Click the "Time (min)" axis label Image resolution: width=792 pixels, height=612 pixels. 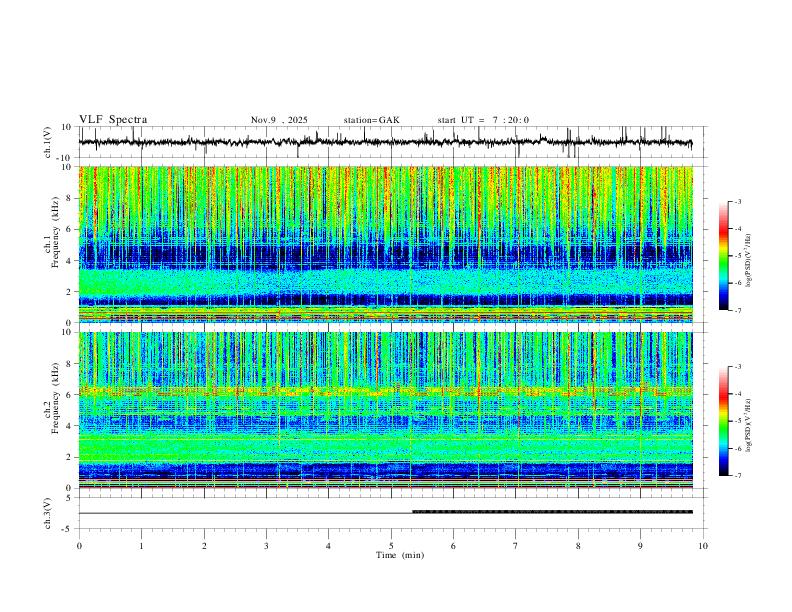coord(400,555)
